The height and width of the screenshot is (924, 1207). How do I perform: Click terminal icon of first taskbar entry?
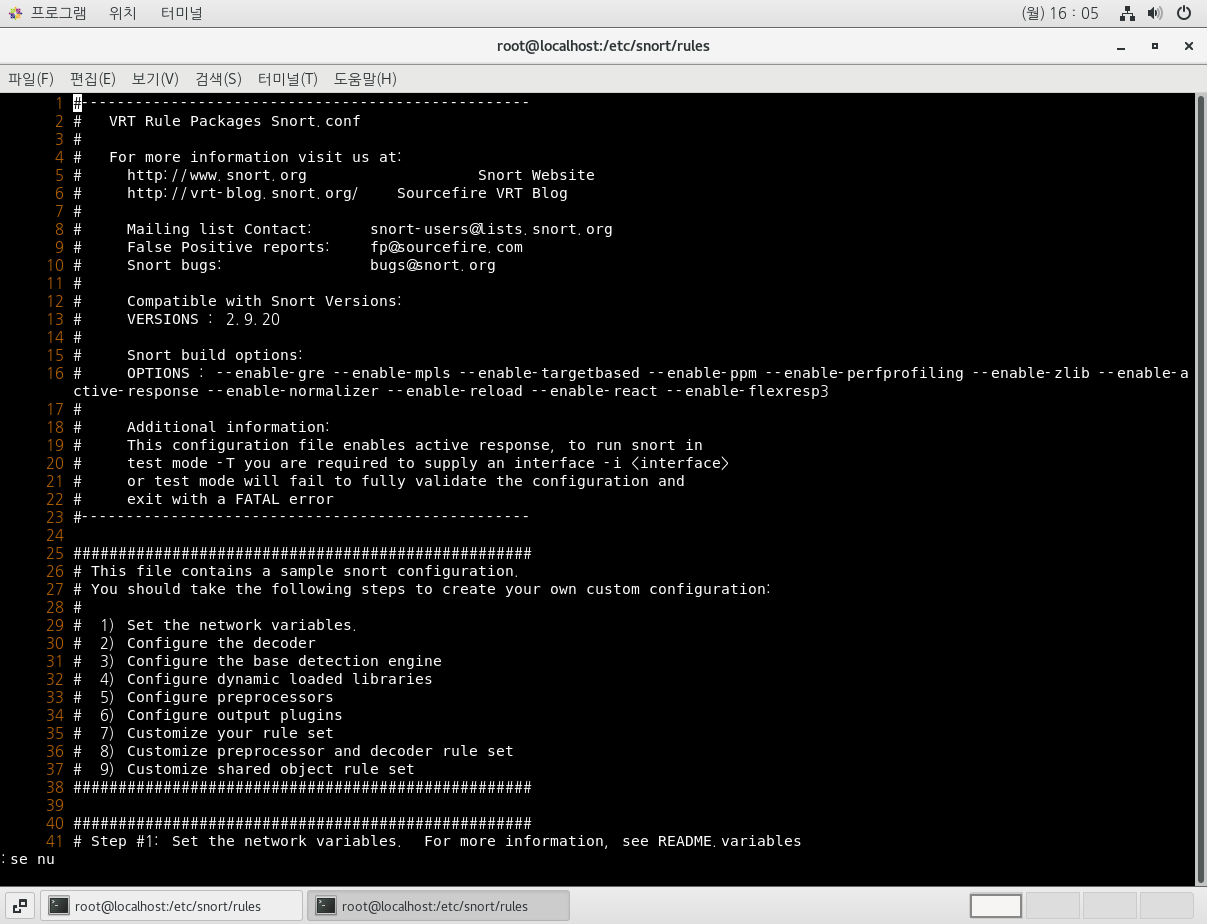point(60,906)
